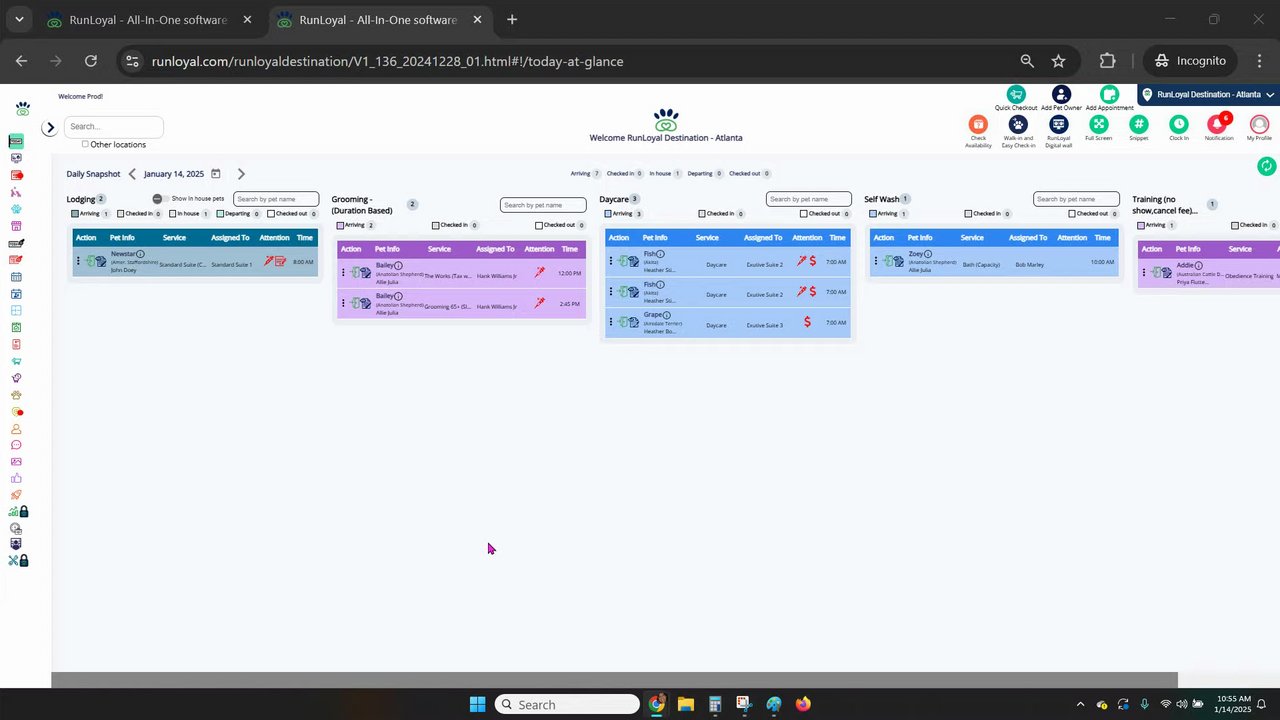Open RunLoyal Destination - Atlanta location dropdown
The height and width of the screenshot is (720, 1280).
tap(1208, 95)
